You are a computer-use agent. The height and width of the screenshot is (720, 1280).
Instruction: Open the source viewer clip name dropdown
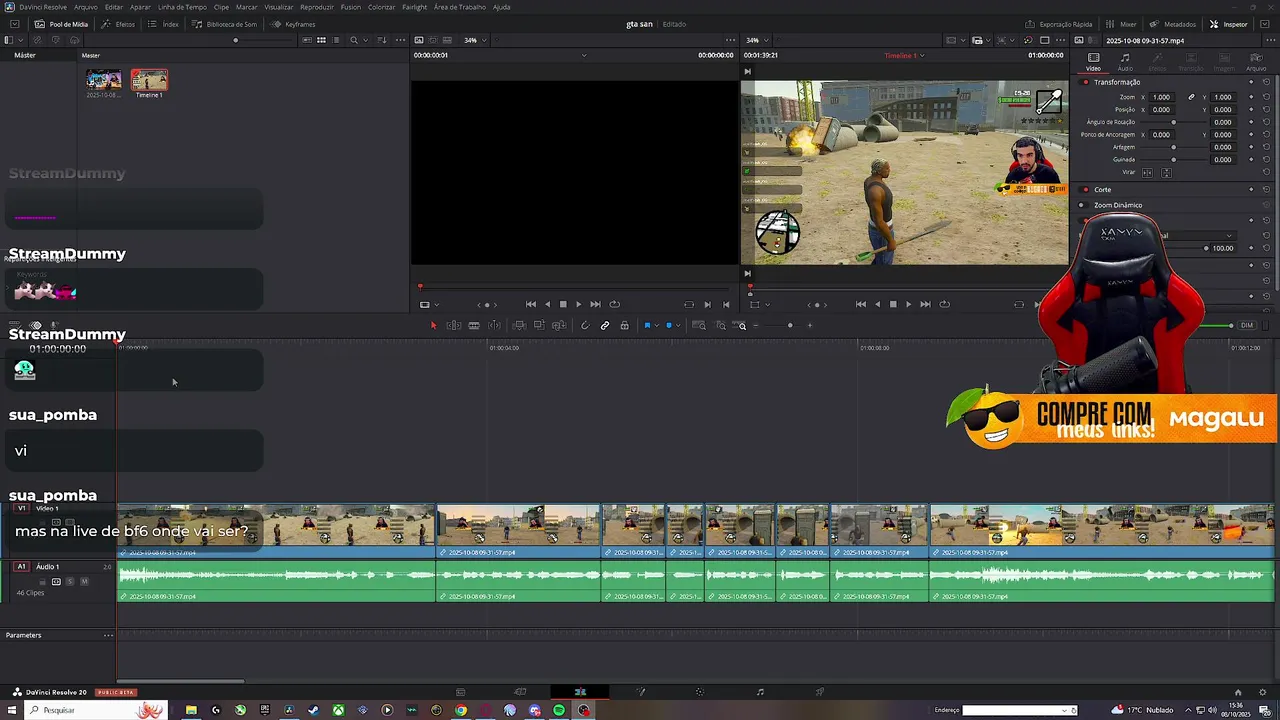coord(584,55)
